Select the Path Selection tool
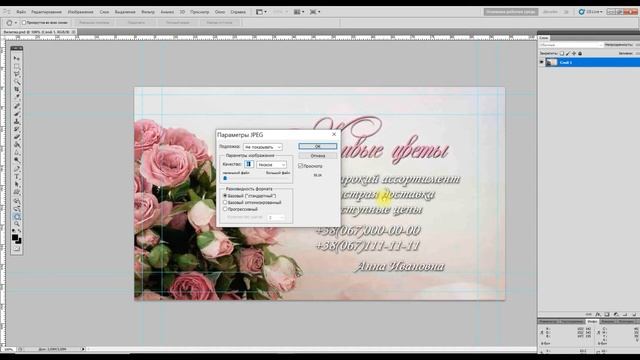Viewport: 640px width, 360px height. [x=17, y=184]
